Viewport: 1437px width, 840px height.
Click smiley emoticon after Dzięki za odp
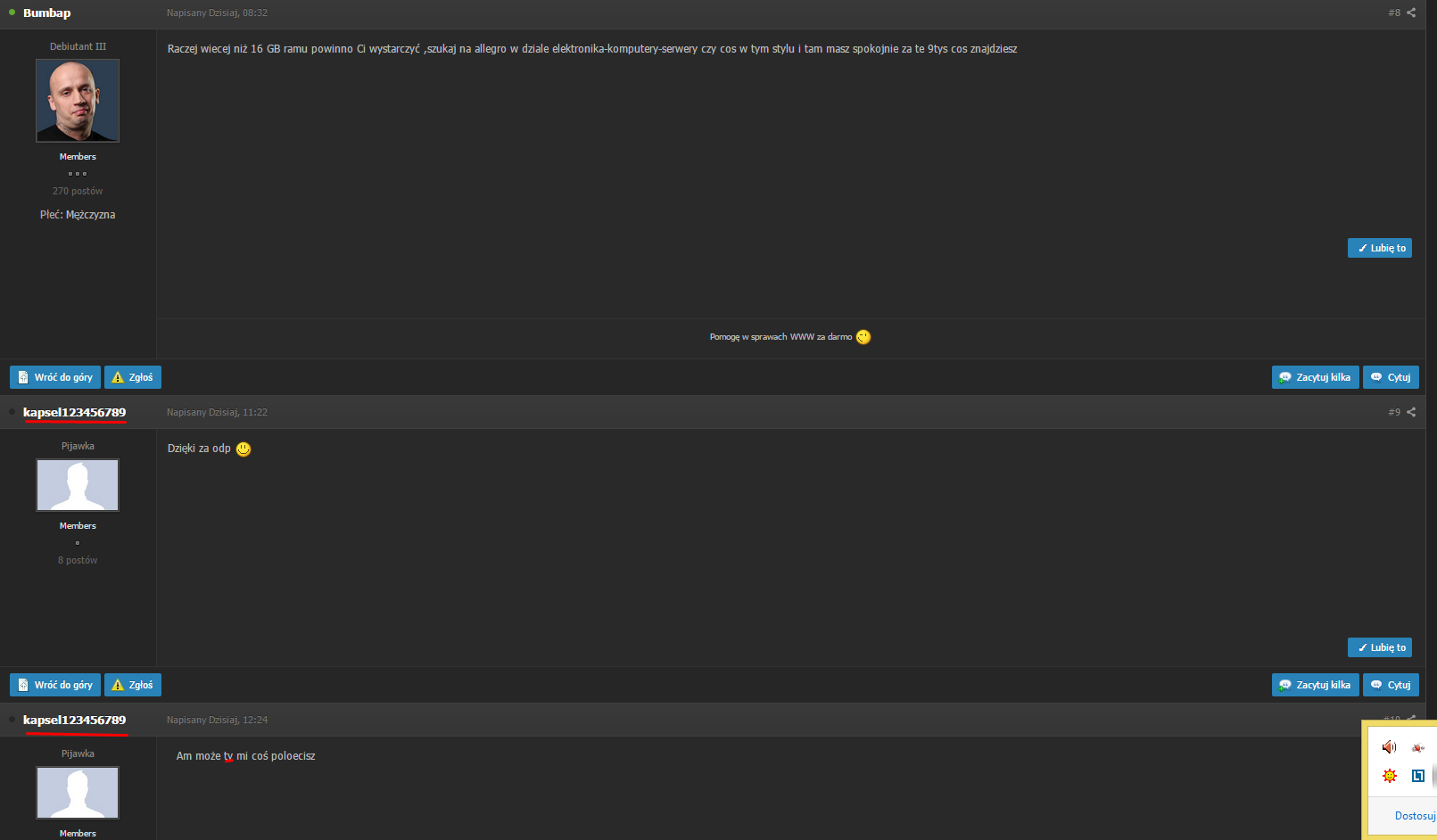(x=244, y=449)
